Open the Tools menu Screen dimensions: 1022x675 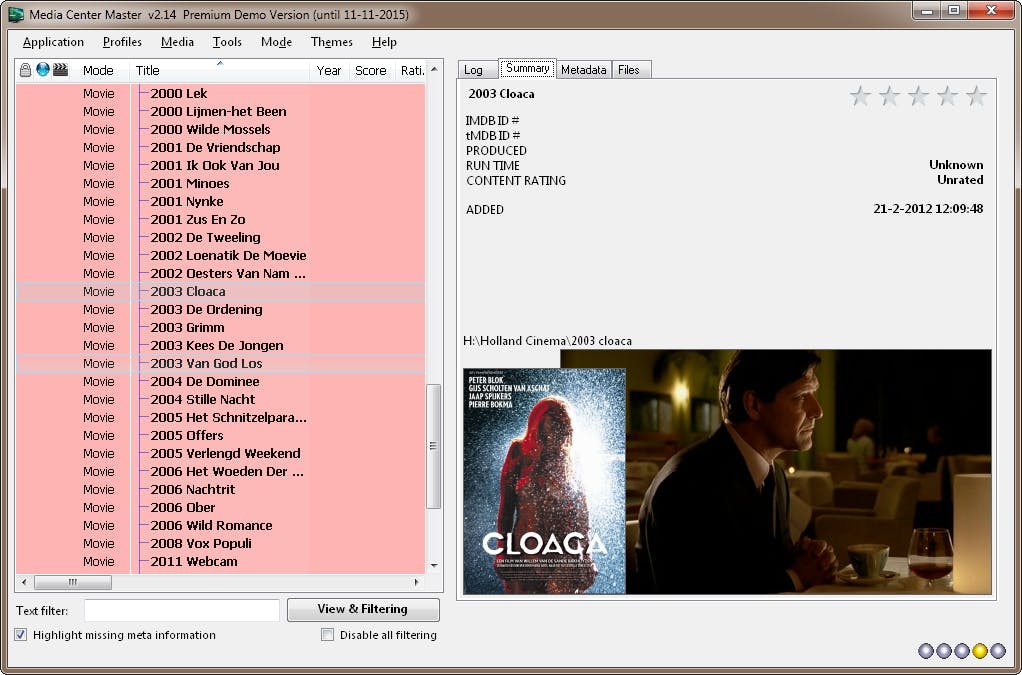(227, 42)
